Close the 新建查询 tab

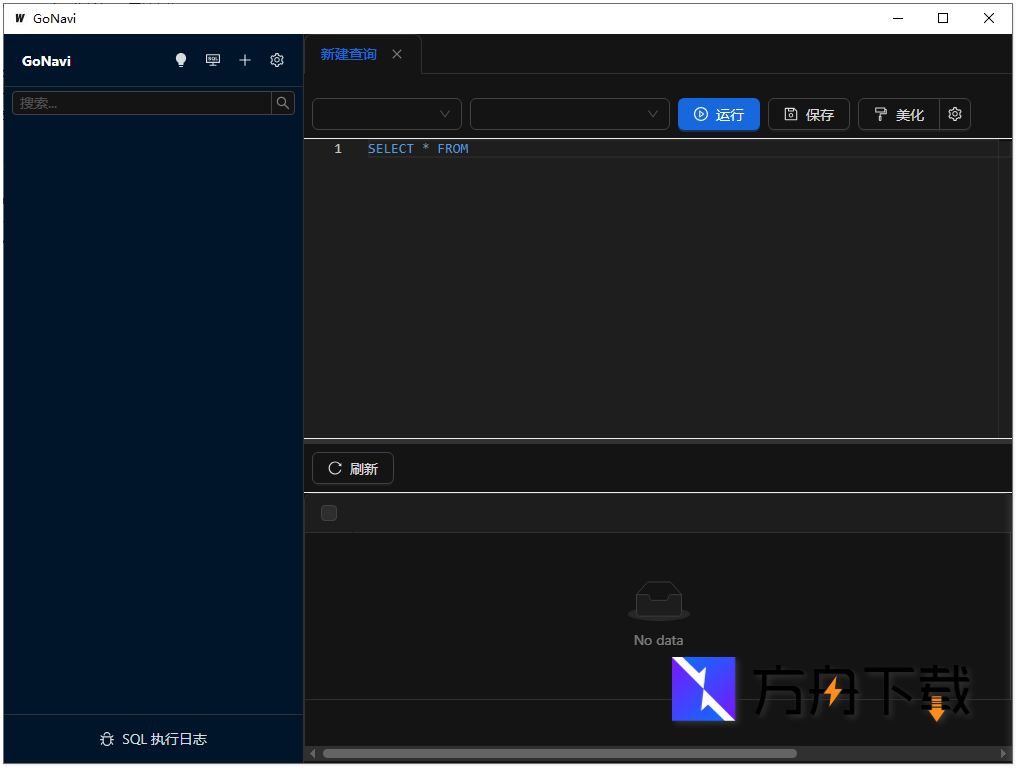pos(397,54)
